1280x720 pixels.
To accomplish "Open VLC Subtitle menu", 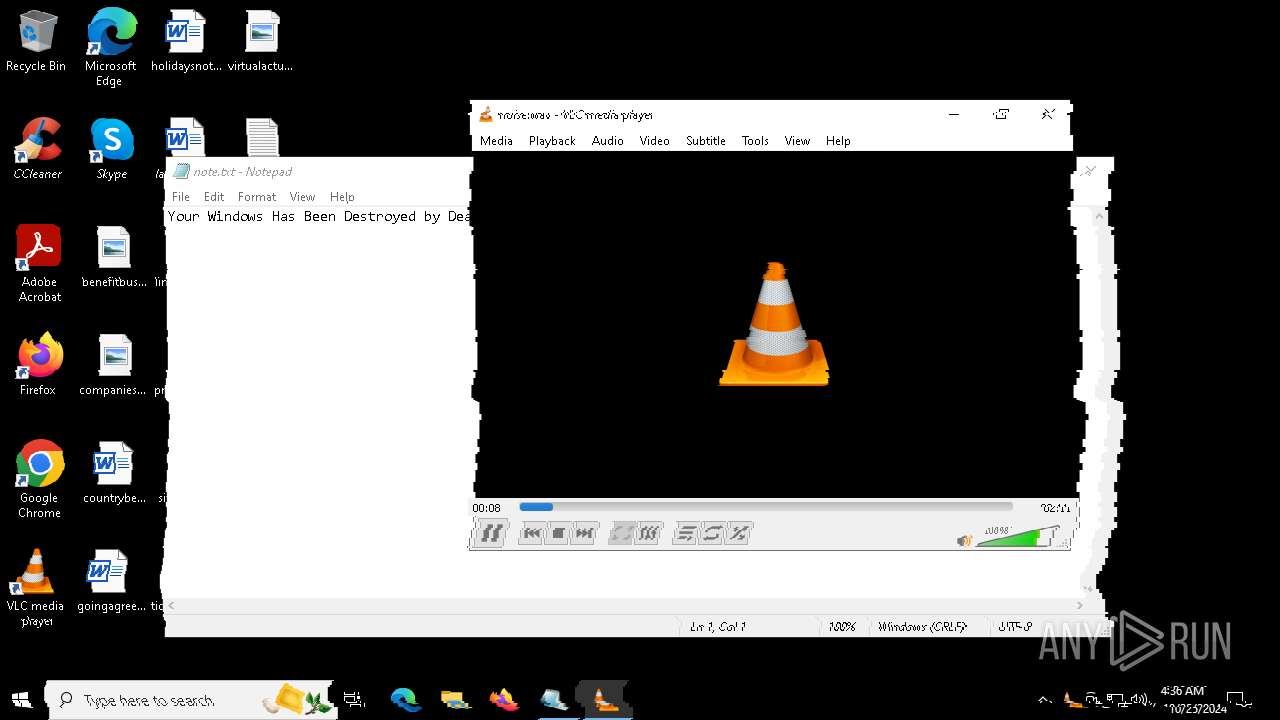I will [x=705, y=141].
